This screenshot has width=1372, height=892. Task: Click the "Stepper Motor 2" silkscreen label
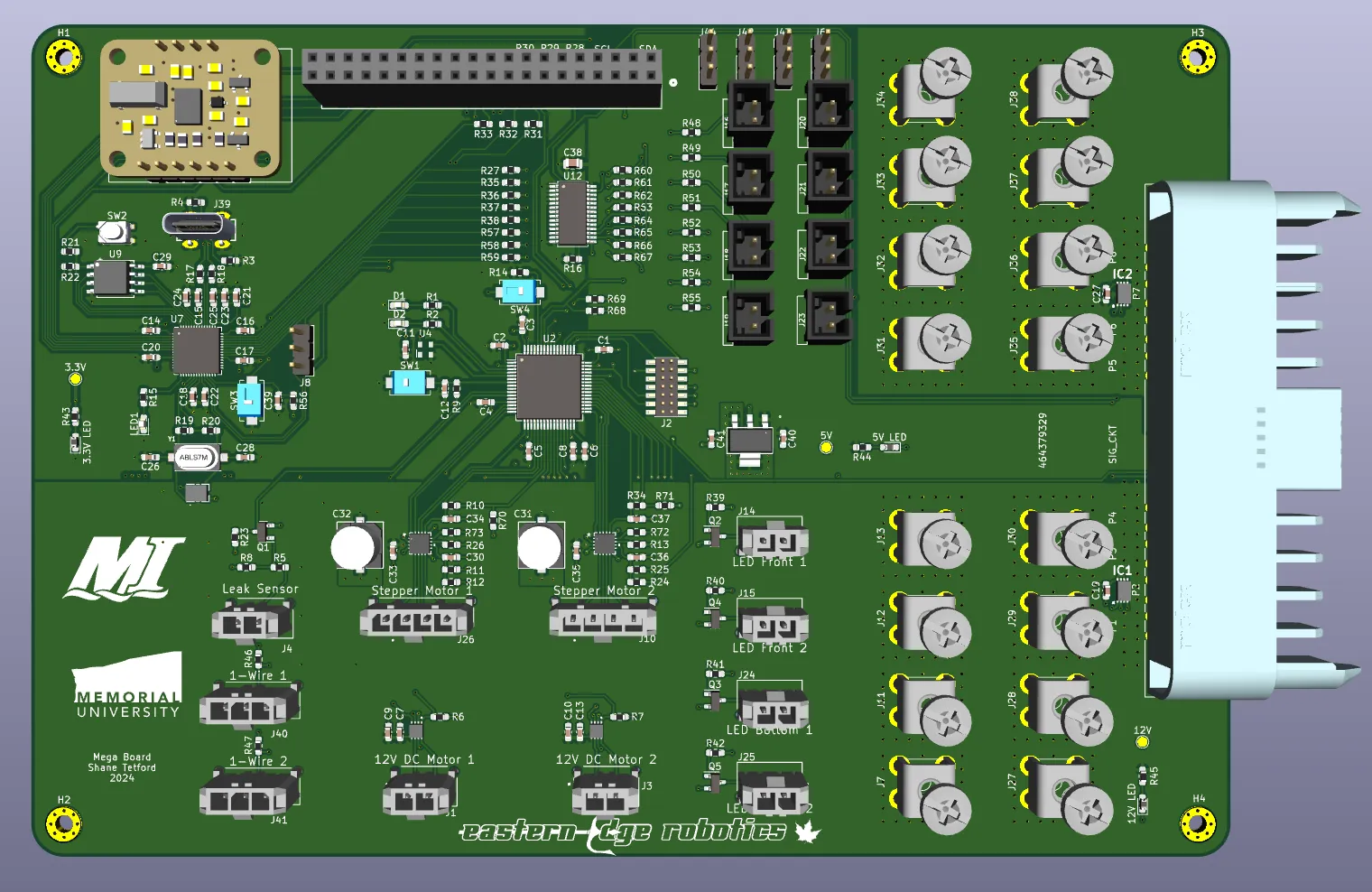tap(604, 591)
